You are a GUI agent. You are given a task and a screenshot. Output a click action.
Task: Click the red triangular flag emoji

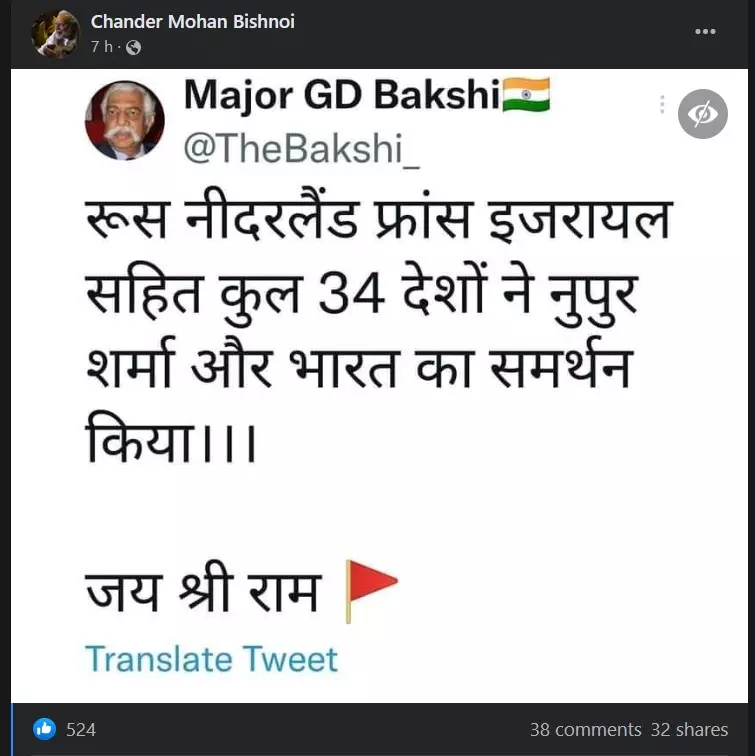click(x=371, y=591)
